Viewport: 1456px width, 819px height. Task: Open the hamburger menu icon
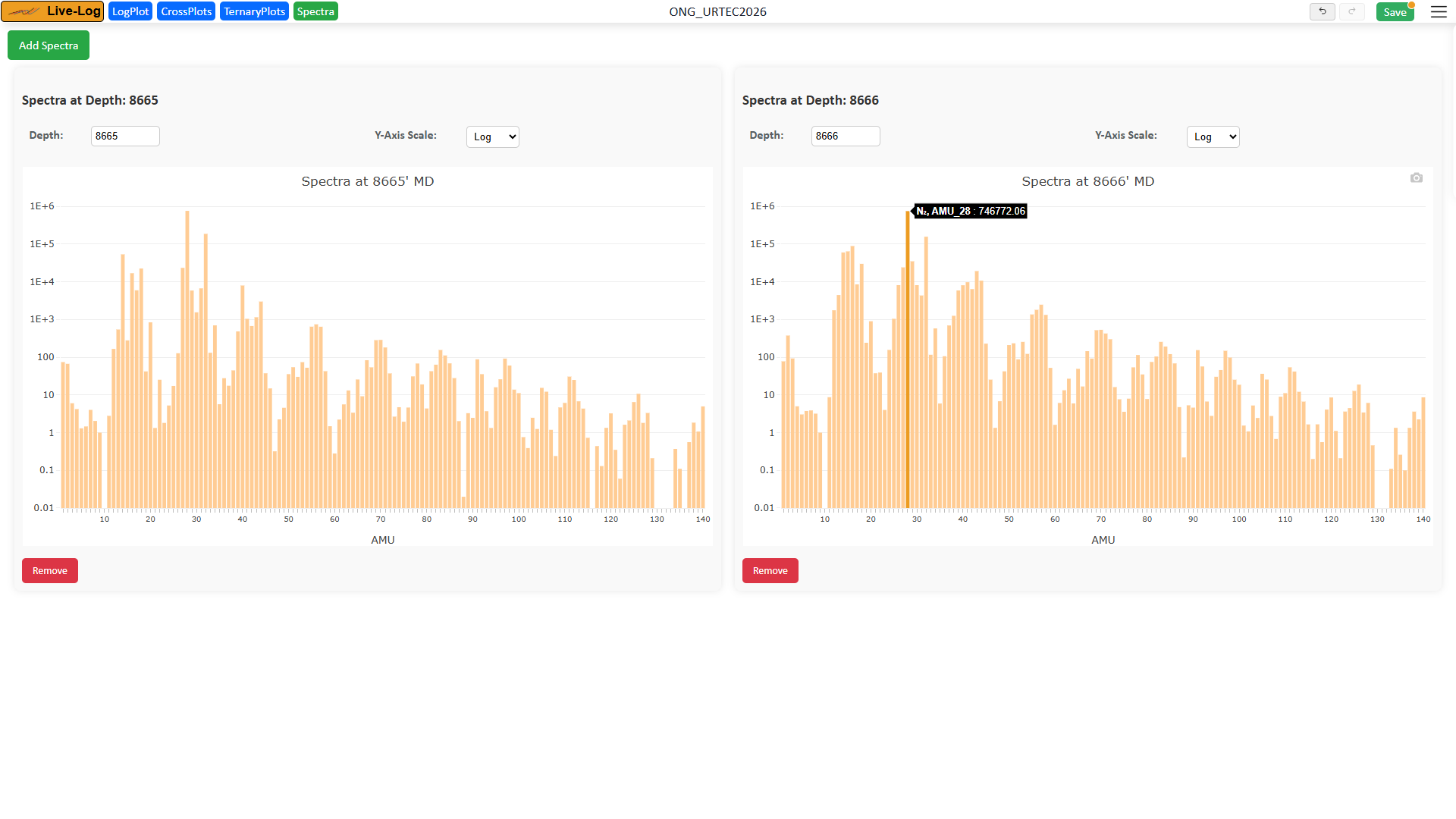[1439, 11]
